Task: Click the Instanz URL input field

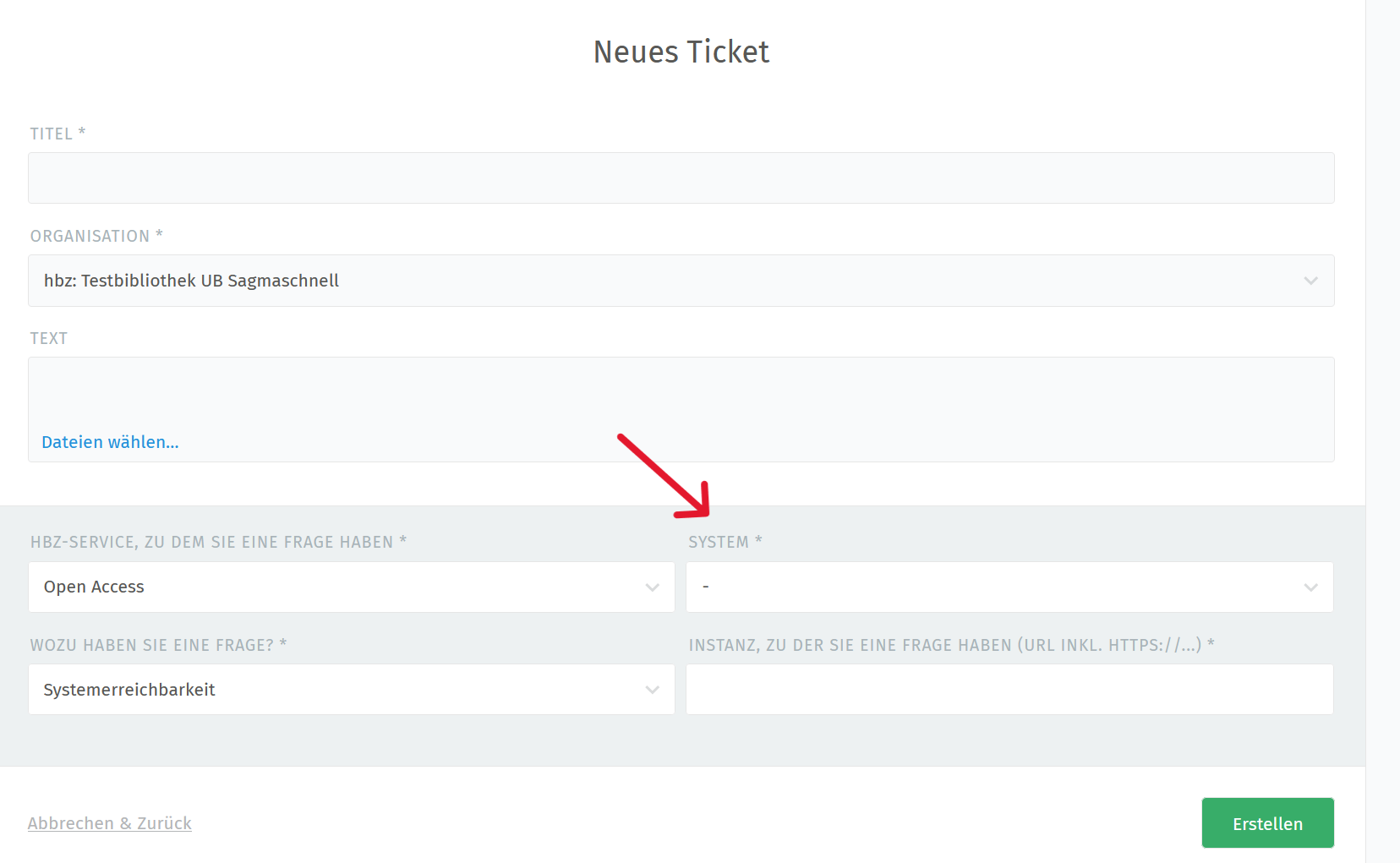Action: coord(1009,690)
